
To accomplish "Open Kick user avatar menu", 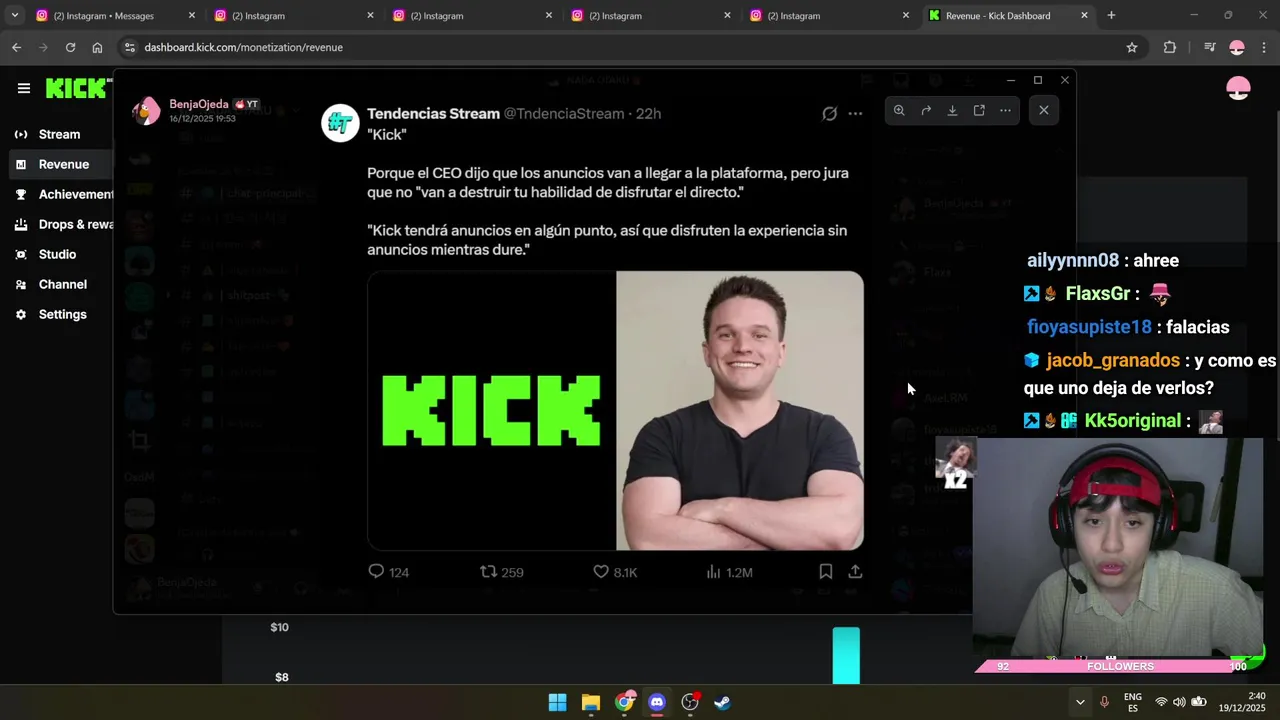I will (1238, 89).
